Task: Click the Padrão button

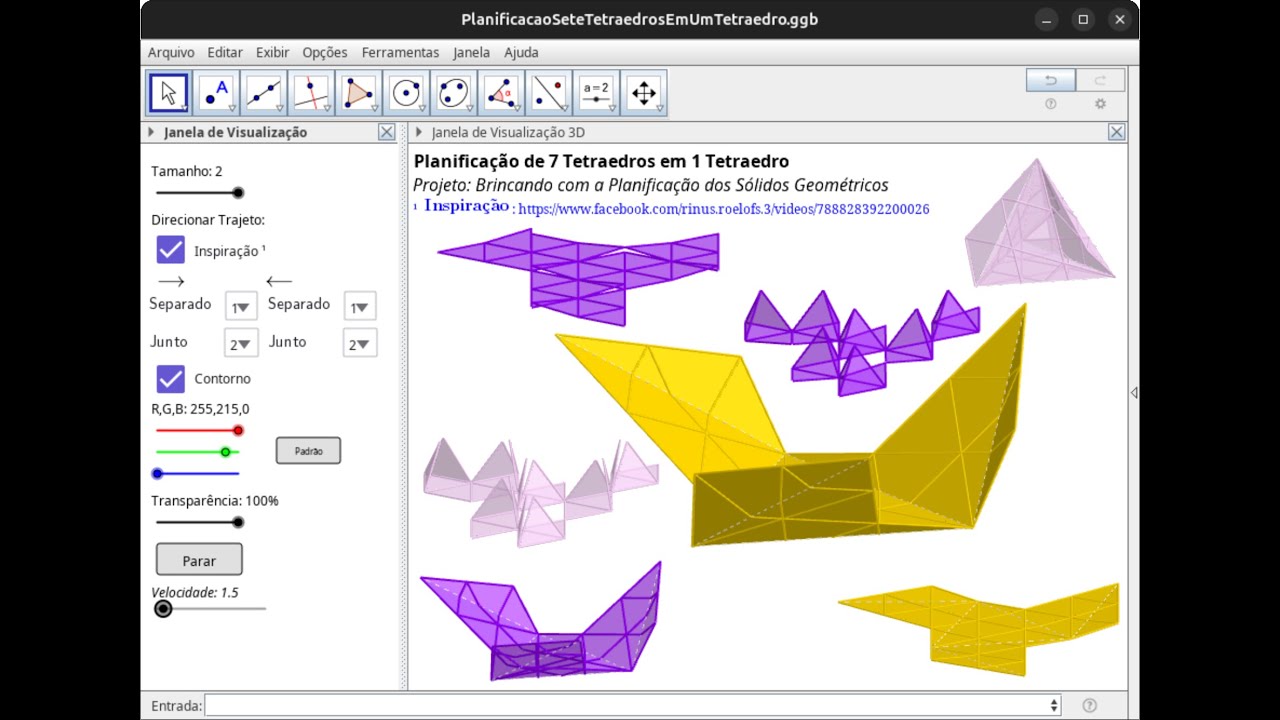Action: (308, 451)
